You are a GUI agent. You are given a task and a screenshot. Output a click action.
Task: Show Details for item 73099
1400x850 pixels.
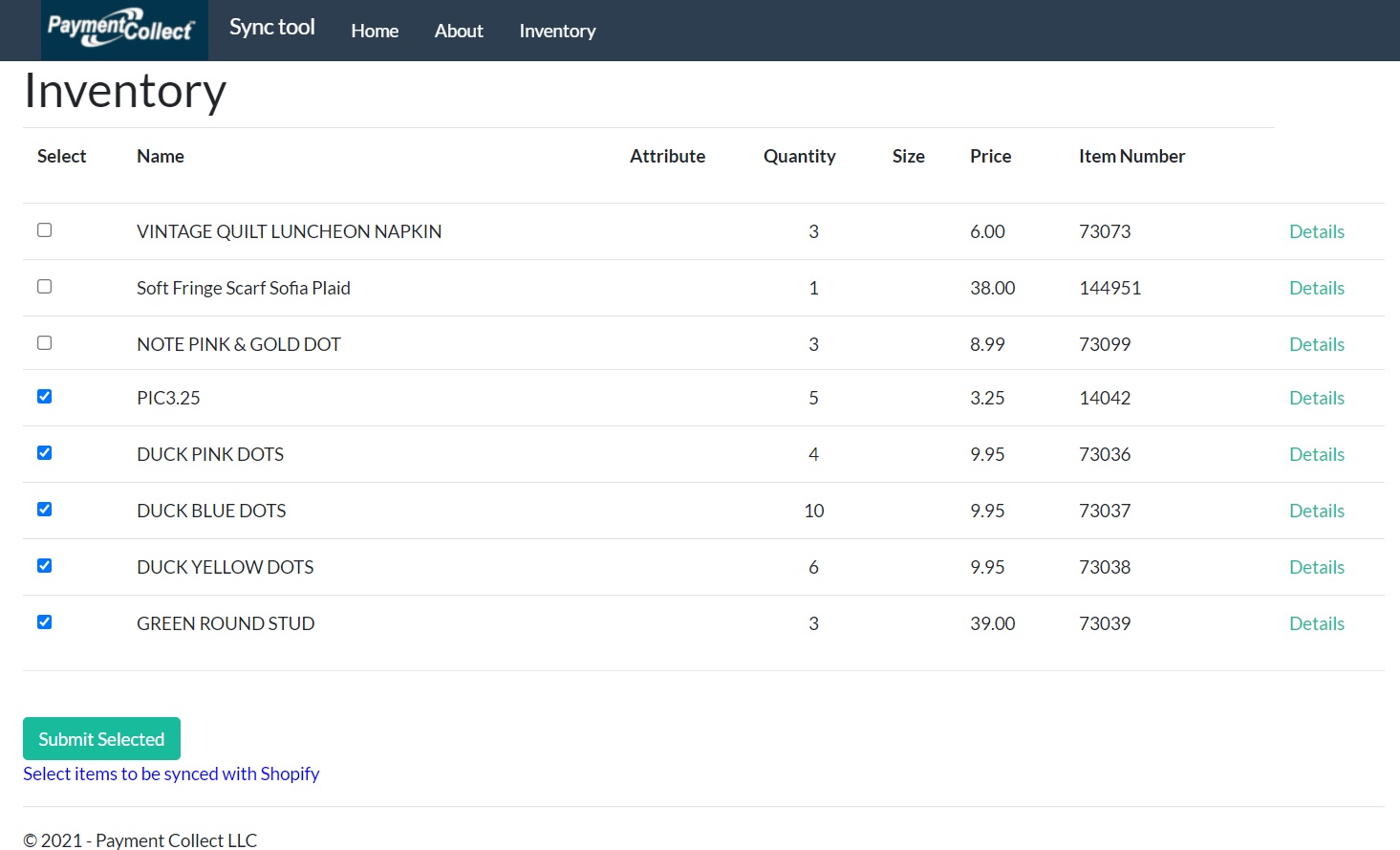(1316, 344)
